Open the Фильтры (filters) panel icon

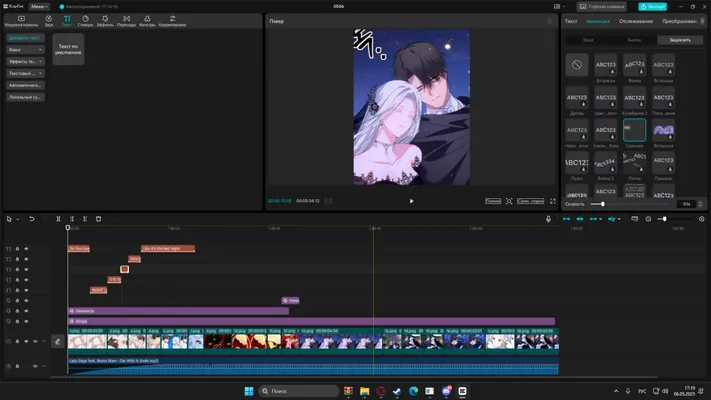click(147, 21)
